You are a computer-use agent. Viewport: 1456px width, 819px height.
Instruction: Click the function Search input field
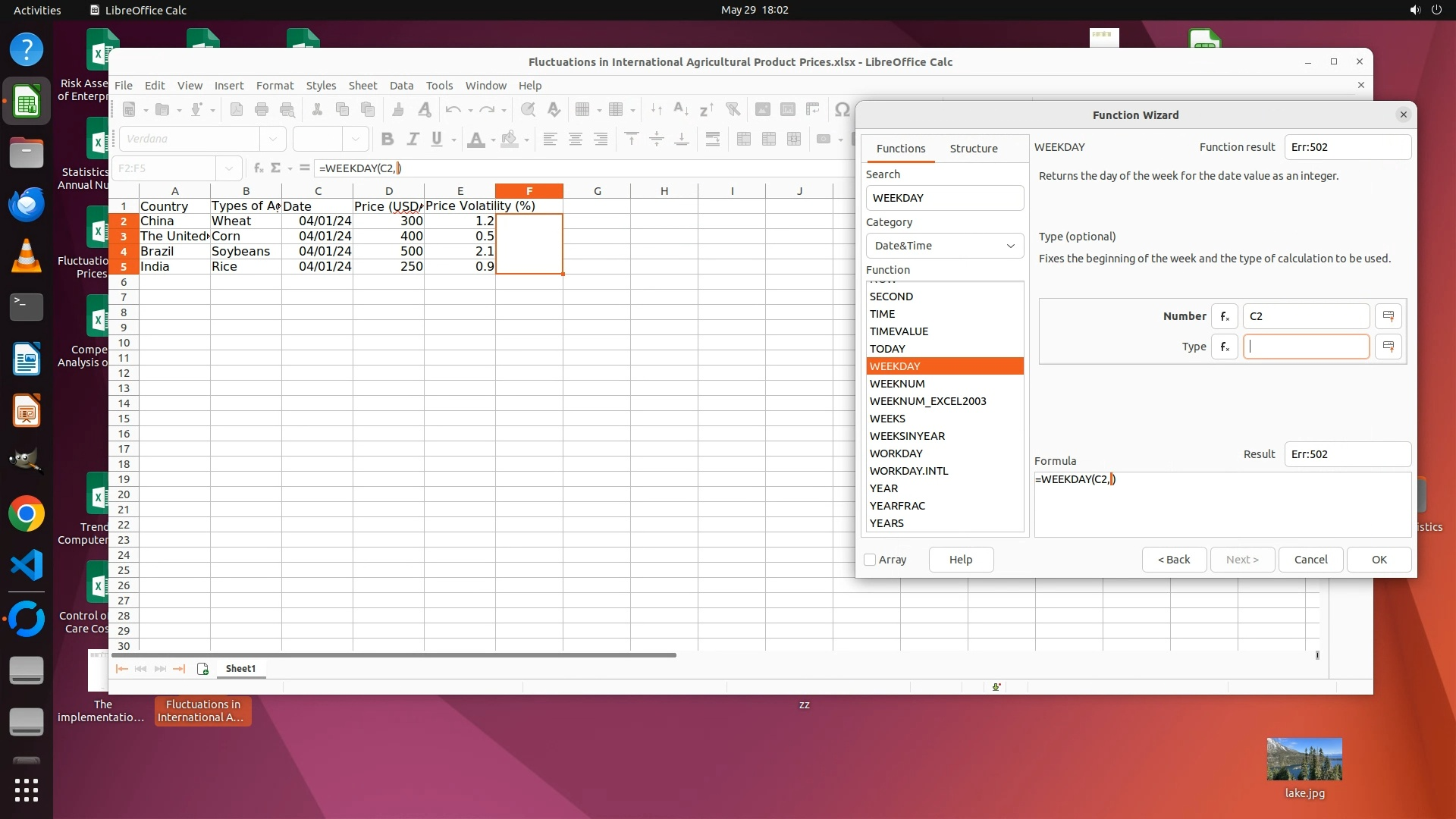[944, 198]
